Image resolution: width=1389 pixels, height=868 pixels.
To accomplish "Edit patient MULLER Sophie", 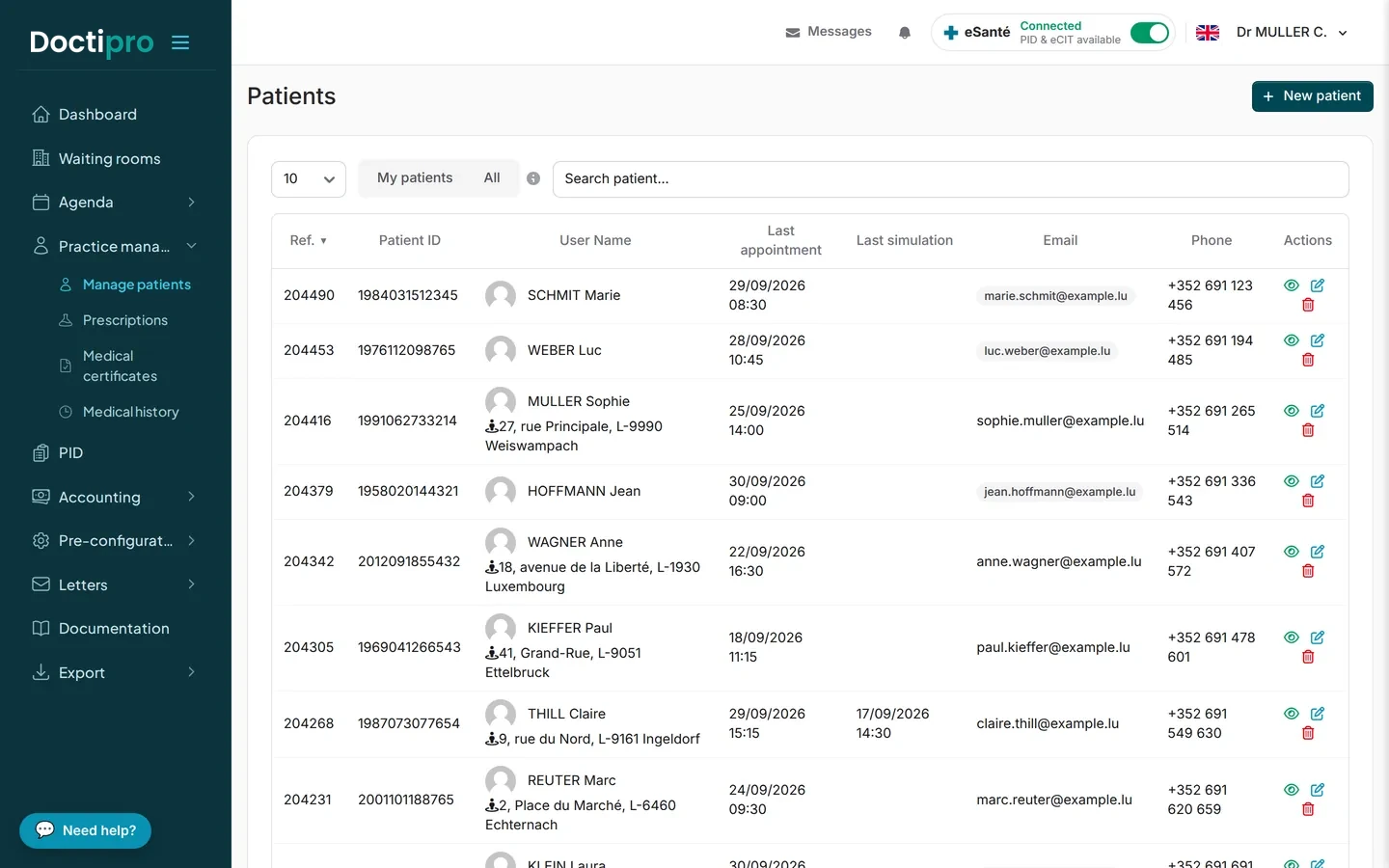I will pyautogui.click(x=1318, y=411).
